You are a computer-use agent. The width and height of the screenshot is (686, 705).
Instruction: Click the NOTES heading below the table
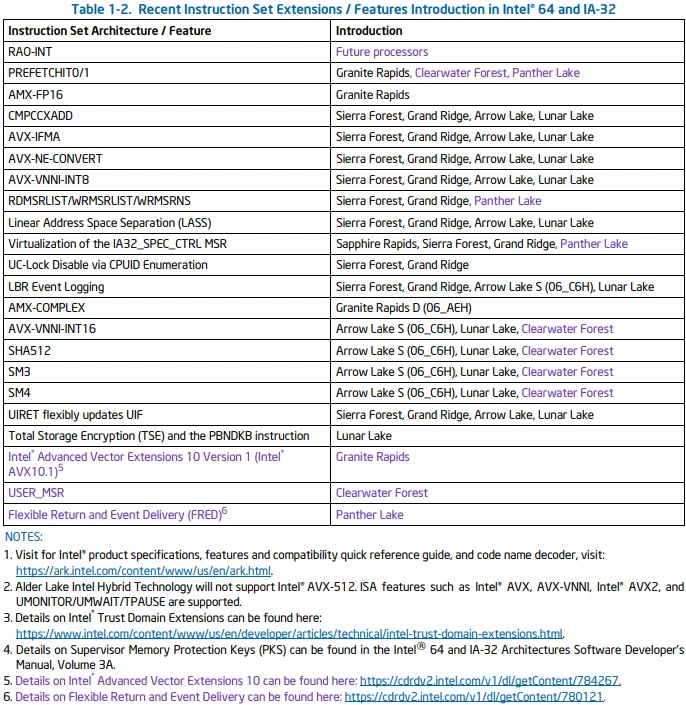[24, 536]
